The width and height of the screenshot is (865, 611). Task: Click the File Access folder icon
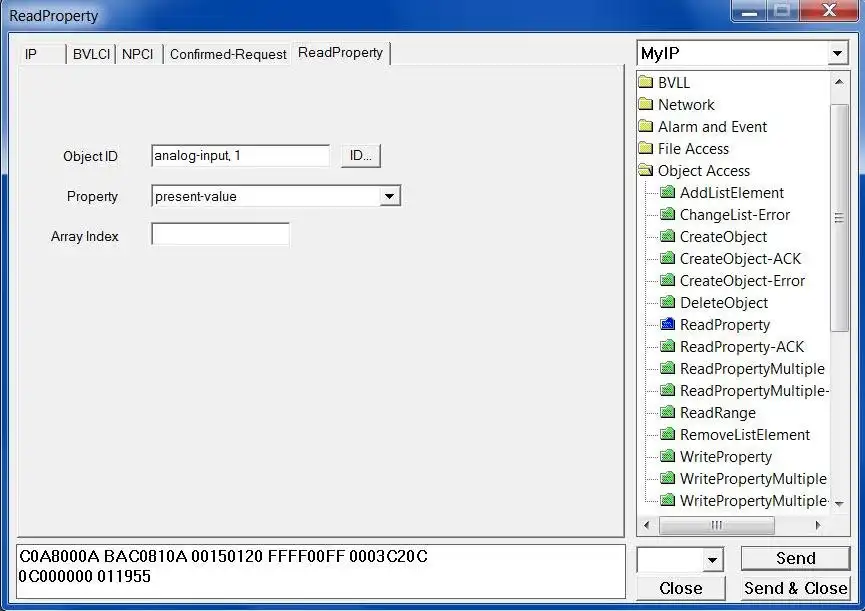(x=646, y=148)
